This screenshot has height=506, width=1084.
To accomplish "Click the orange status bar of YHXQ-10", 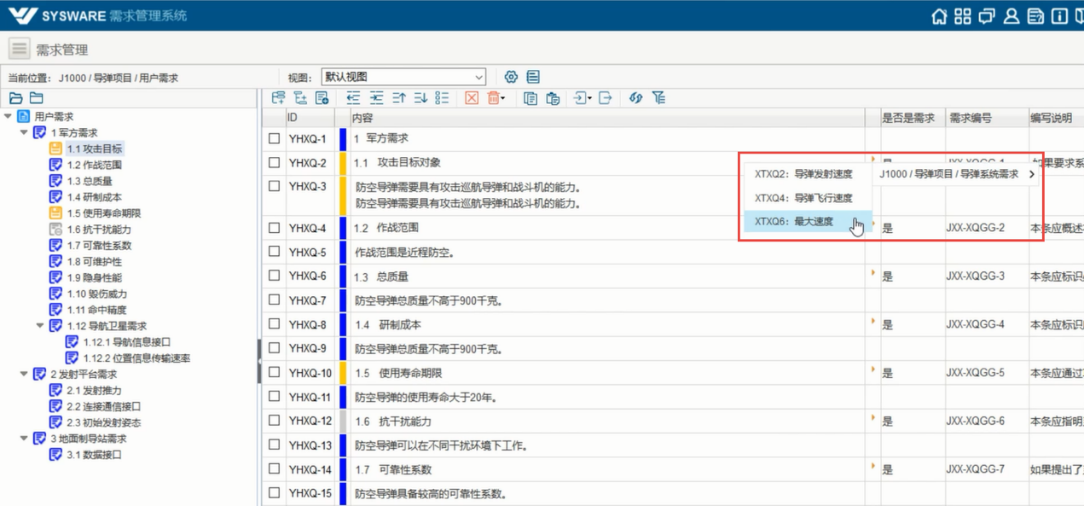I will (x=343, y=373).
